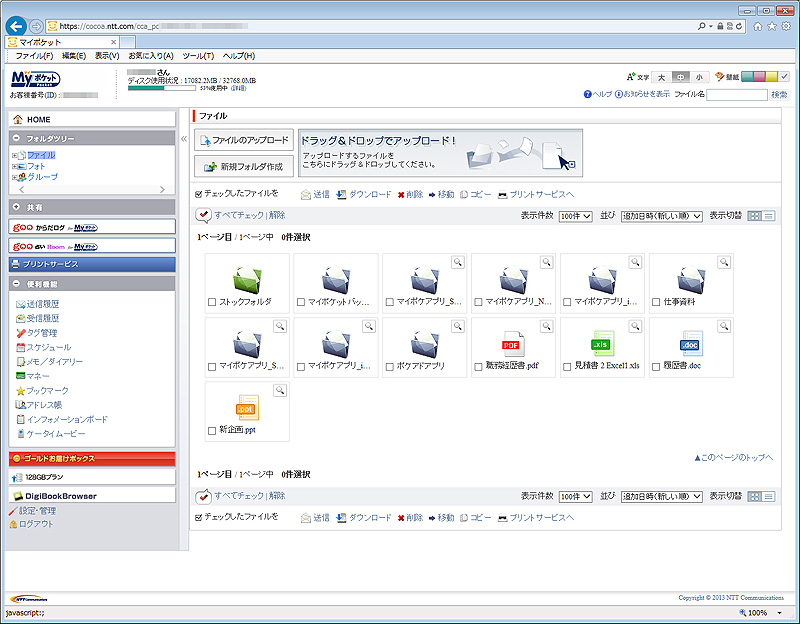Check the 履歴書.doc checkbox
Screen dimensions: 800x624
[656, 366]
